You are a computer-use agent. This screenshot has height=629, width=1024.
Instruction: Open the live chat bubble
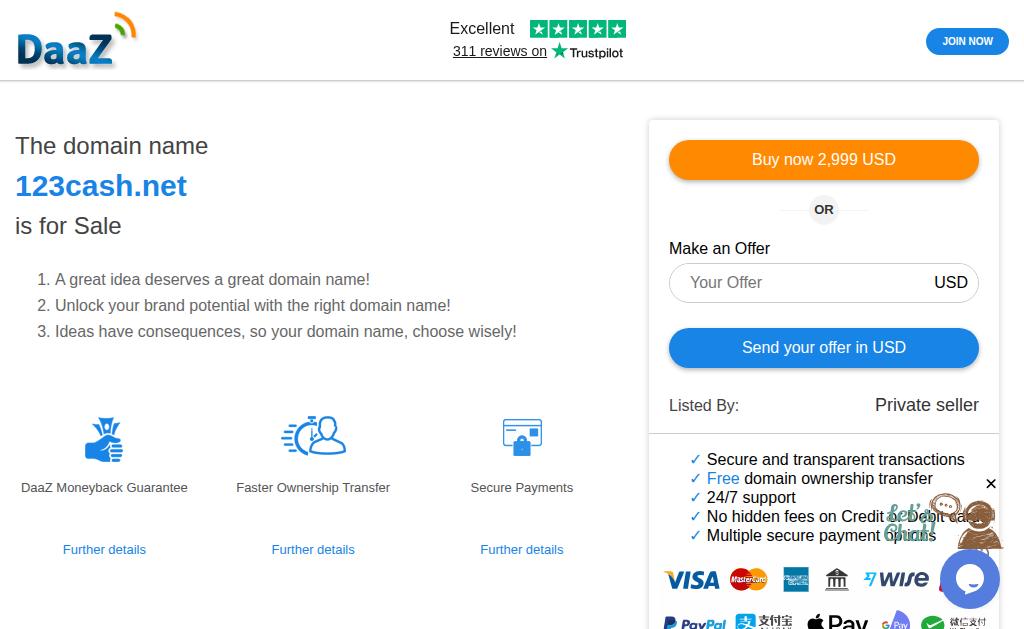pyautogui.click(x=969, y=578)
